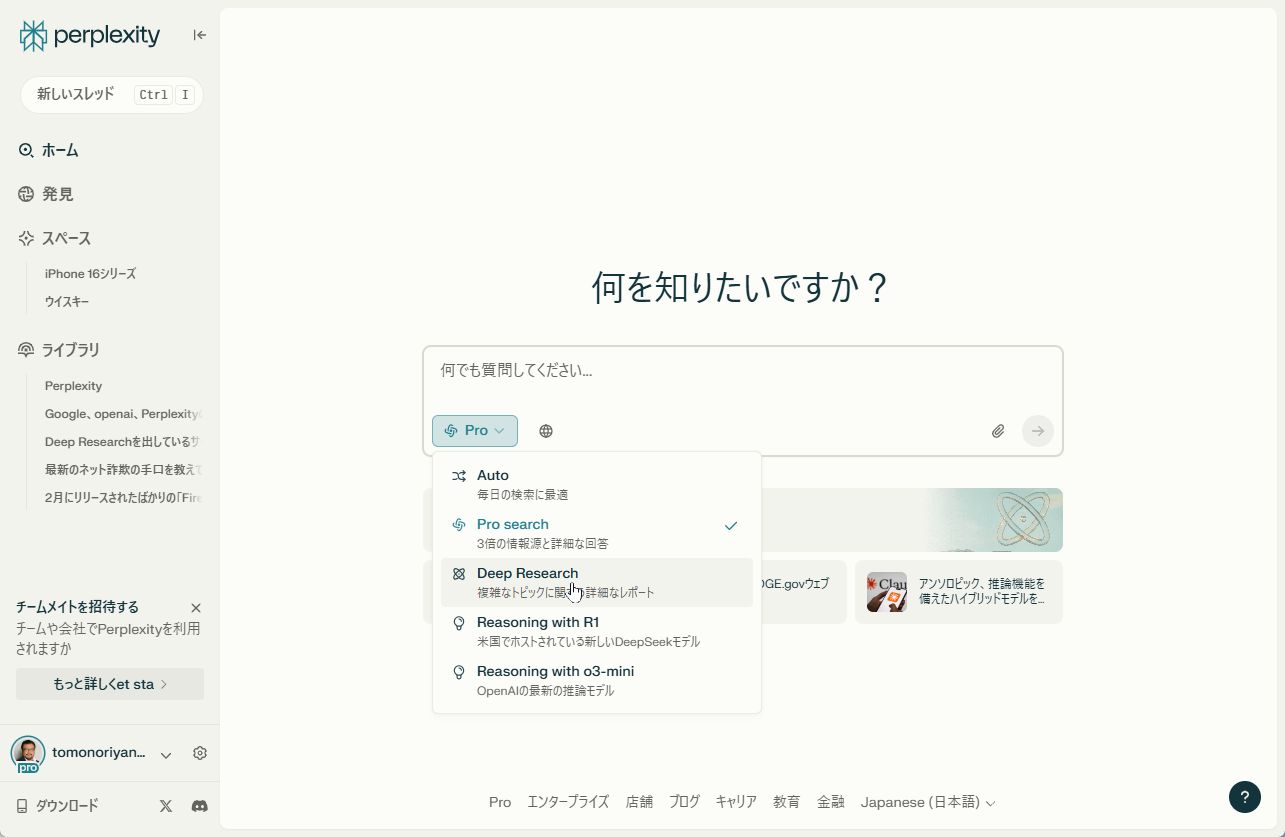Open the 発見 globe icon

(26, 194)
